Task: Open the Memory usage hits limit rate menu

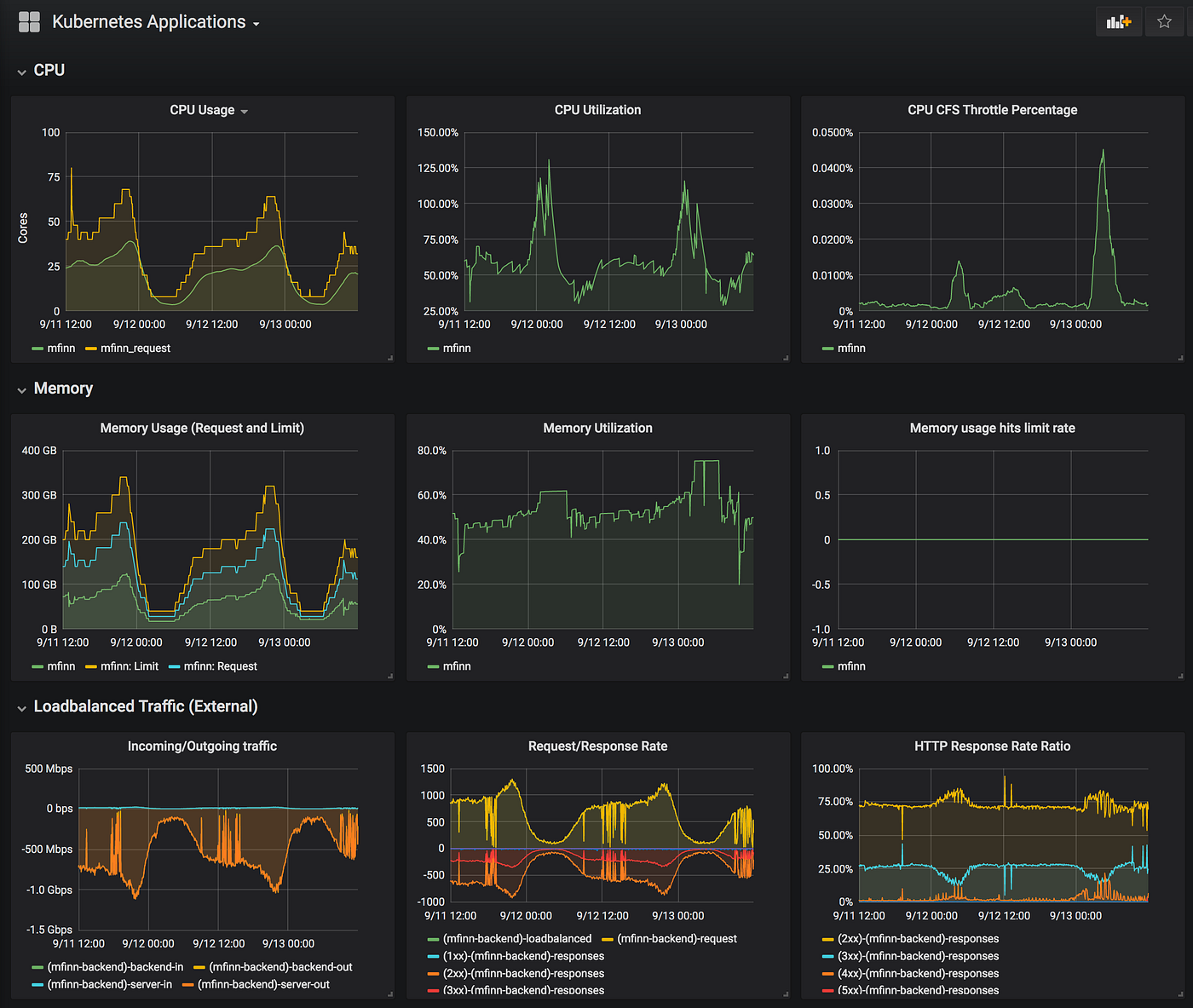Action: tap(992, 428)
